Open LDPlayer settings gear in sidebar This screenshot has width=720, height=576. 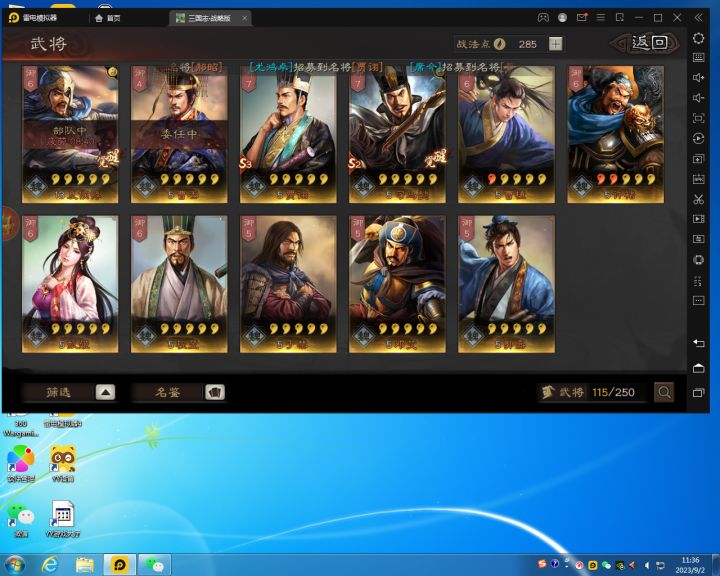coord(698,38)
